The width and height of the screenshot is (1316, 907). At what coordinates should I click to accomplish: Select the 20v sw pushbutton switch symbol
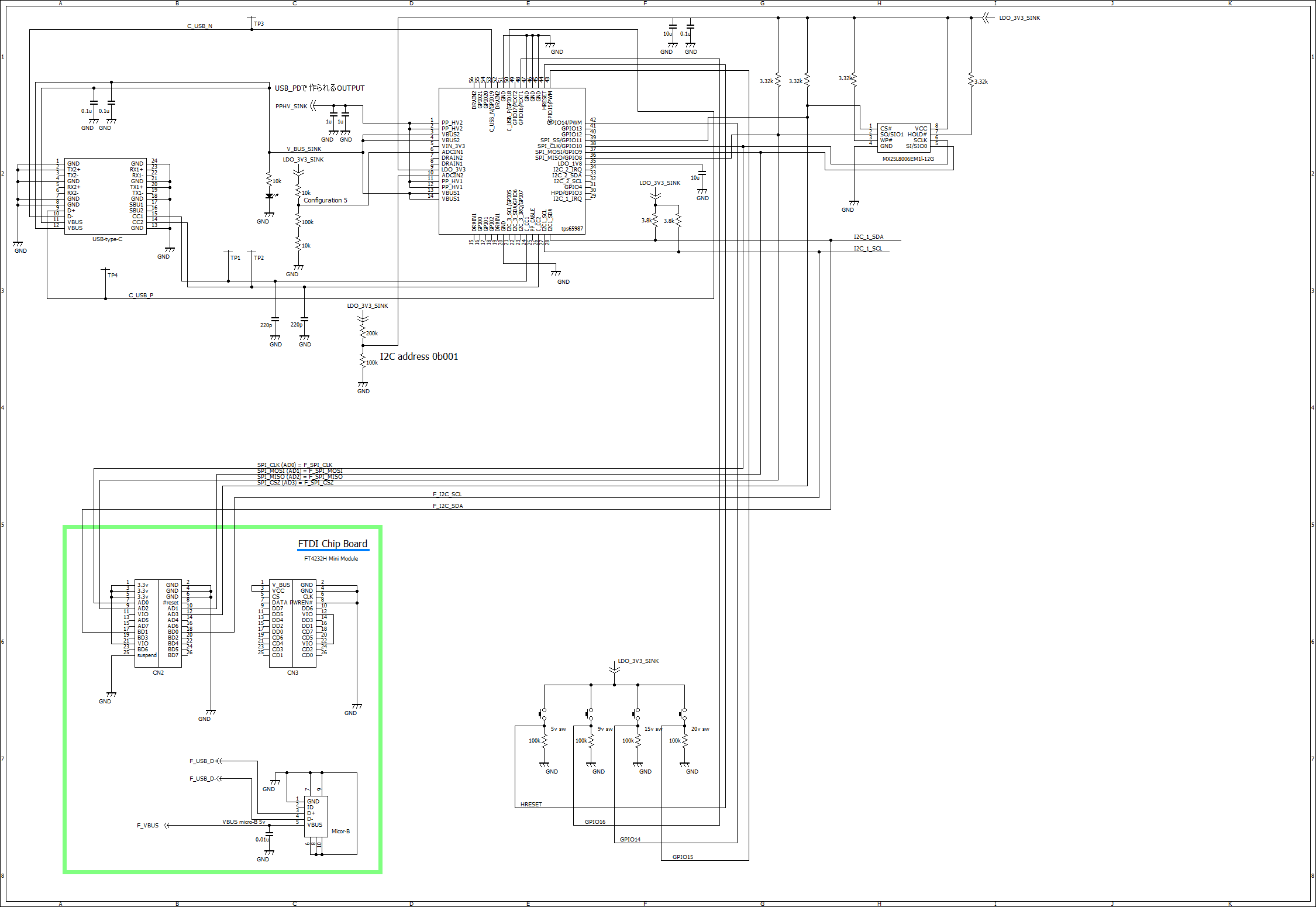684,714
